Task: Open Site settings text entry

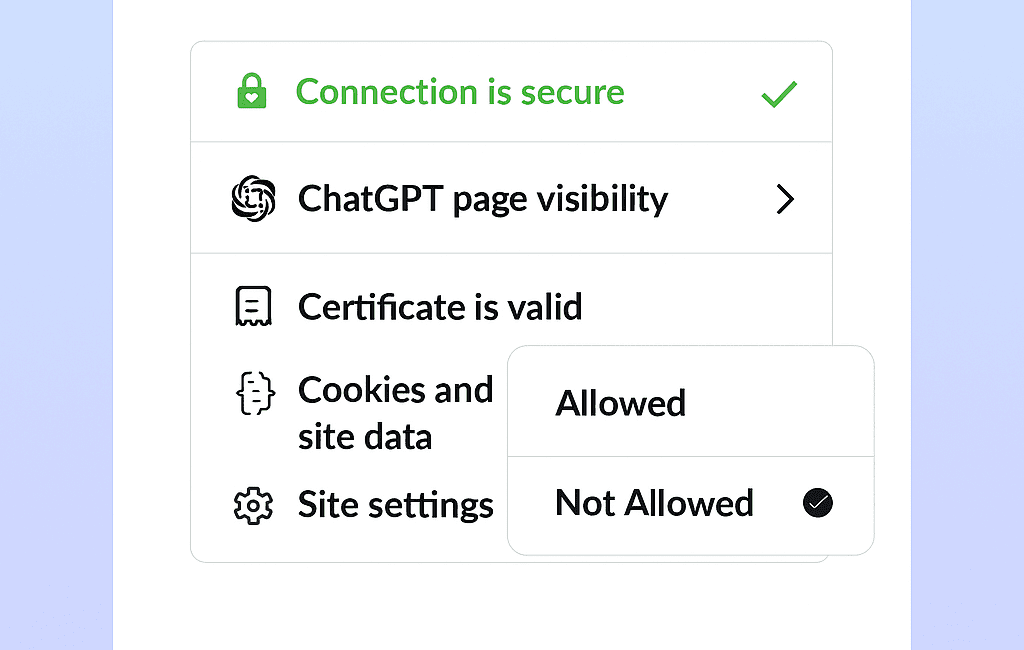Action: (395, 506)
